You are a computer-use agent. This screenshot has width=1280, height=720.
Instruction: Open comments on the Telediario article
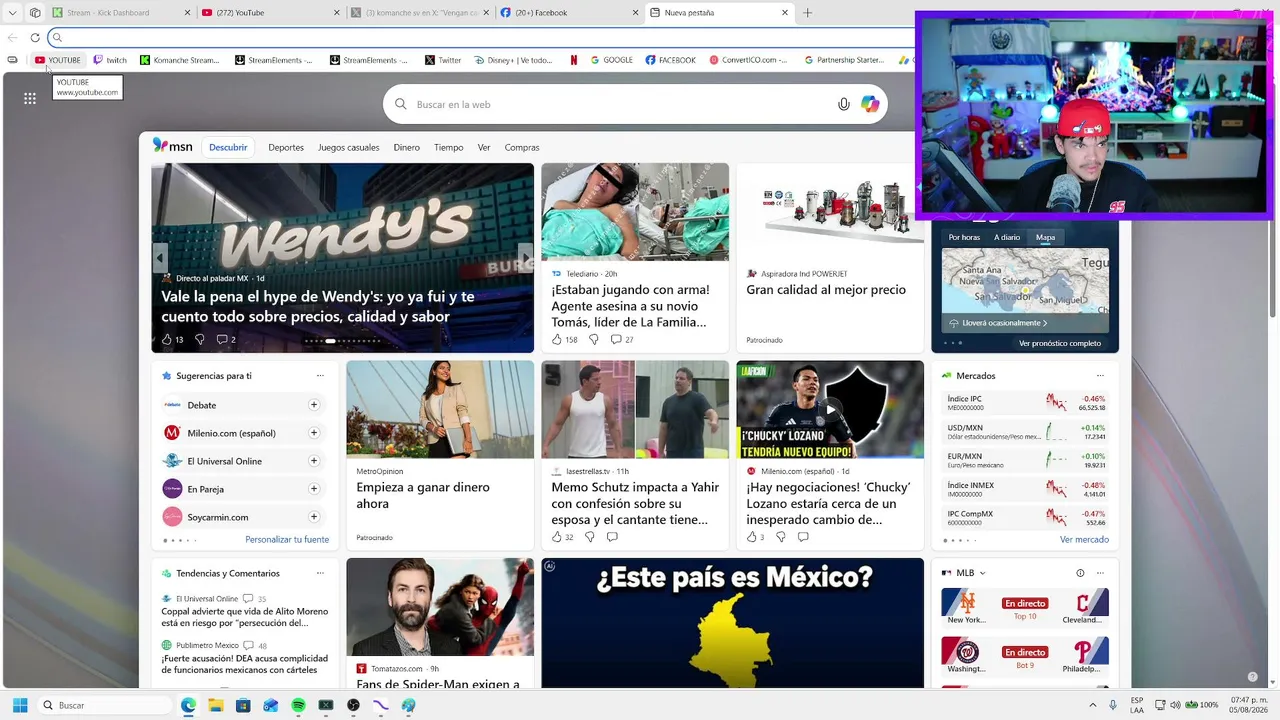[x=622, y=340]
